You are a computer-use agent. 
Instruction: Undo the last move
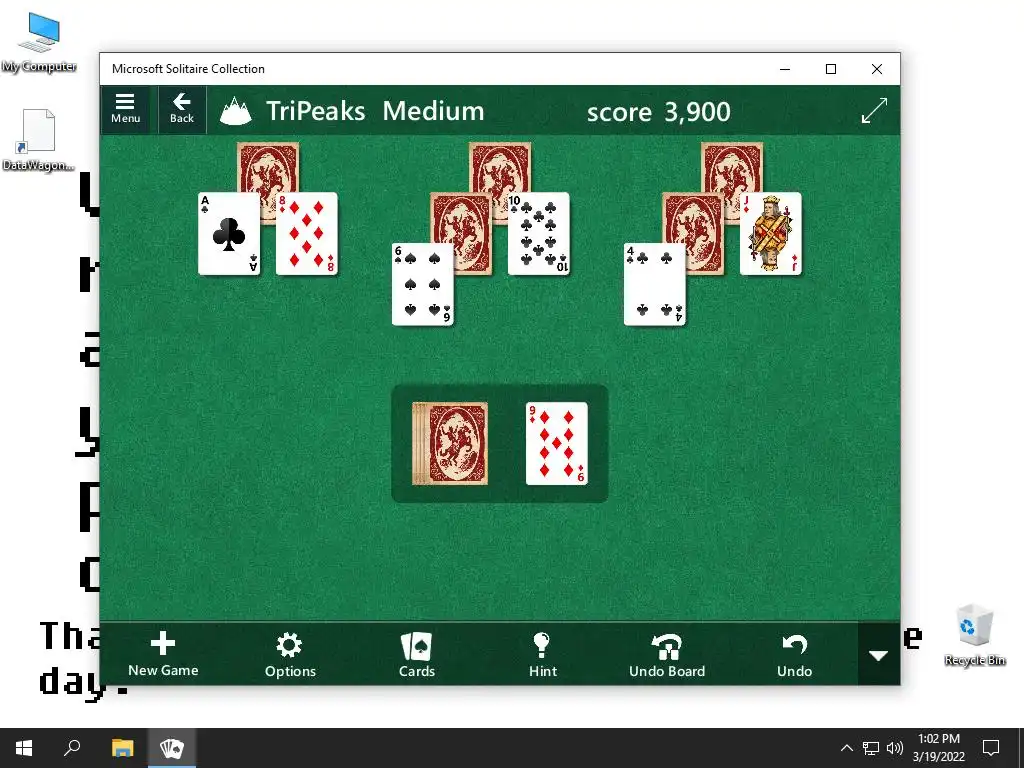[794, 654]
